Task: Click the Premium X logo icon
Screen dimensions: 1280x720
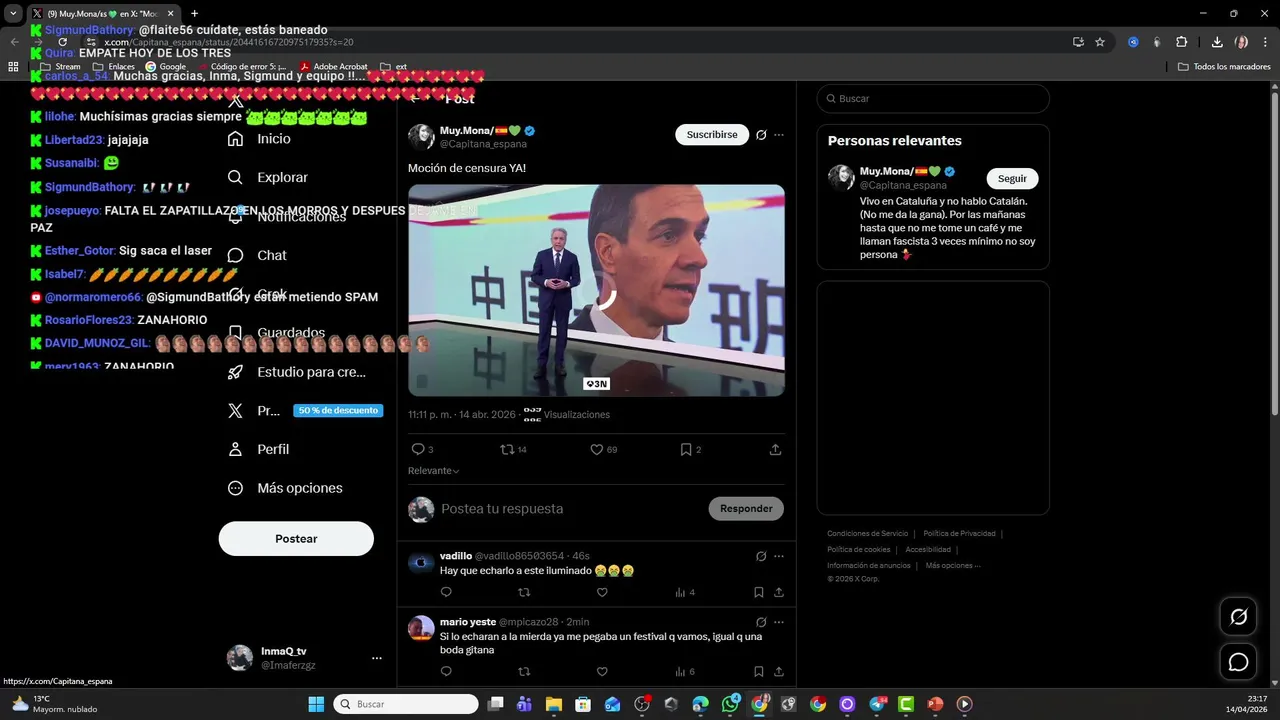Action: coord(235,411)
